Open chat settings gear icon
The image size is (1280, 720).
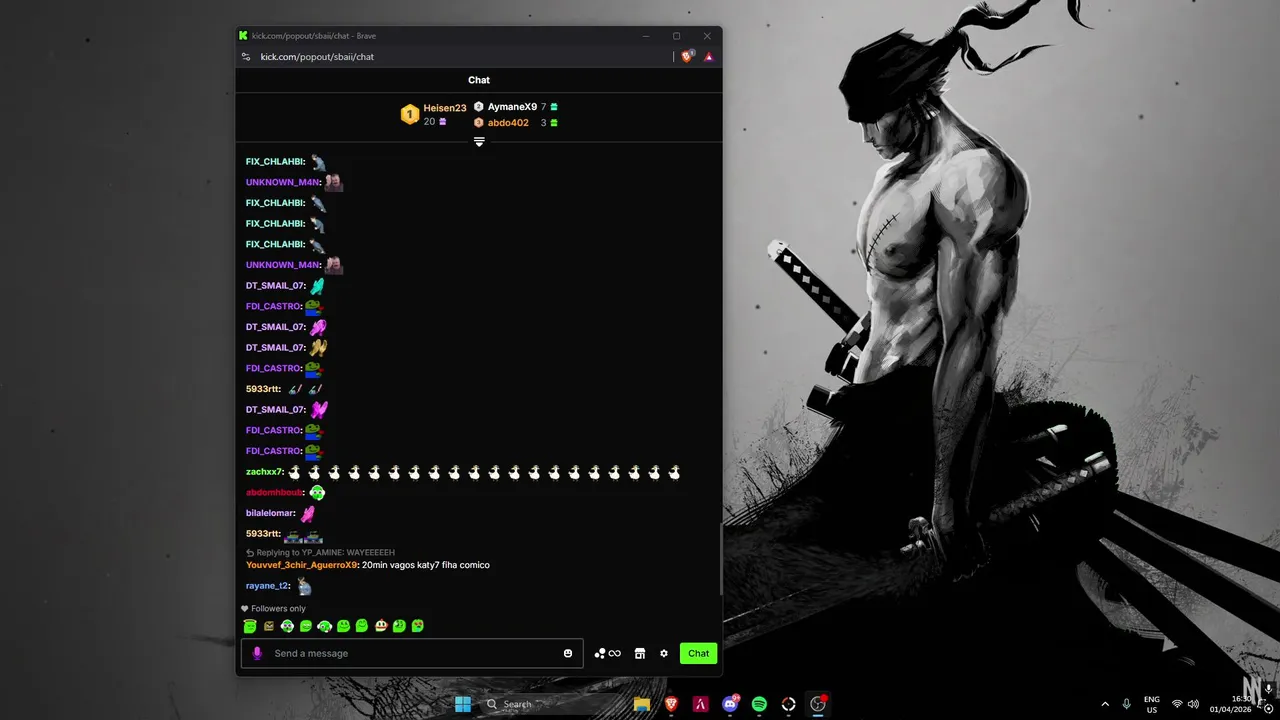[x=664, y=653]
